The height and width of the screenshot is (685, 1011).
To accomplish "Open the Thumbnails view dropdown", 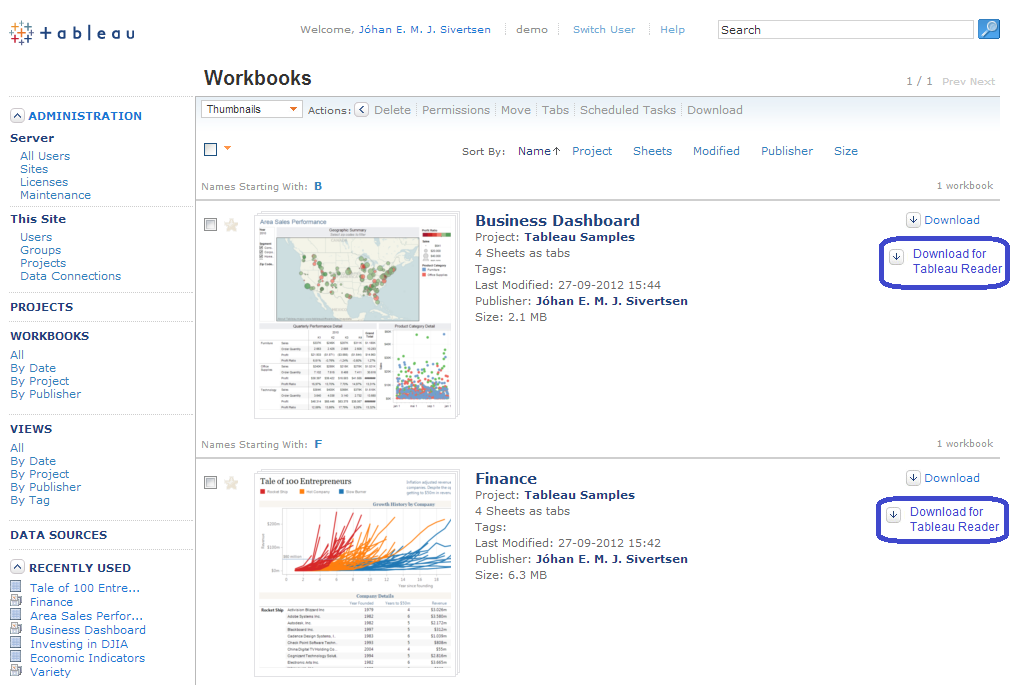I will [x=252, y=110].
